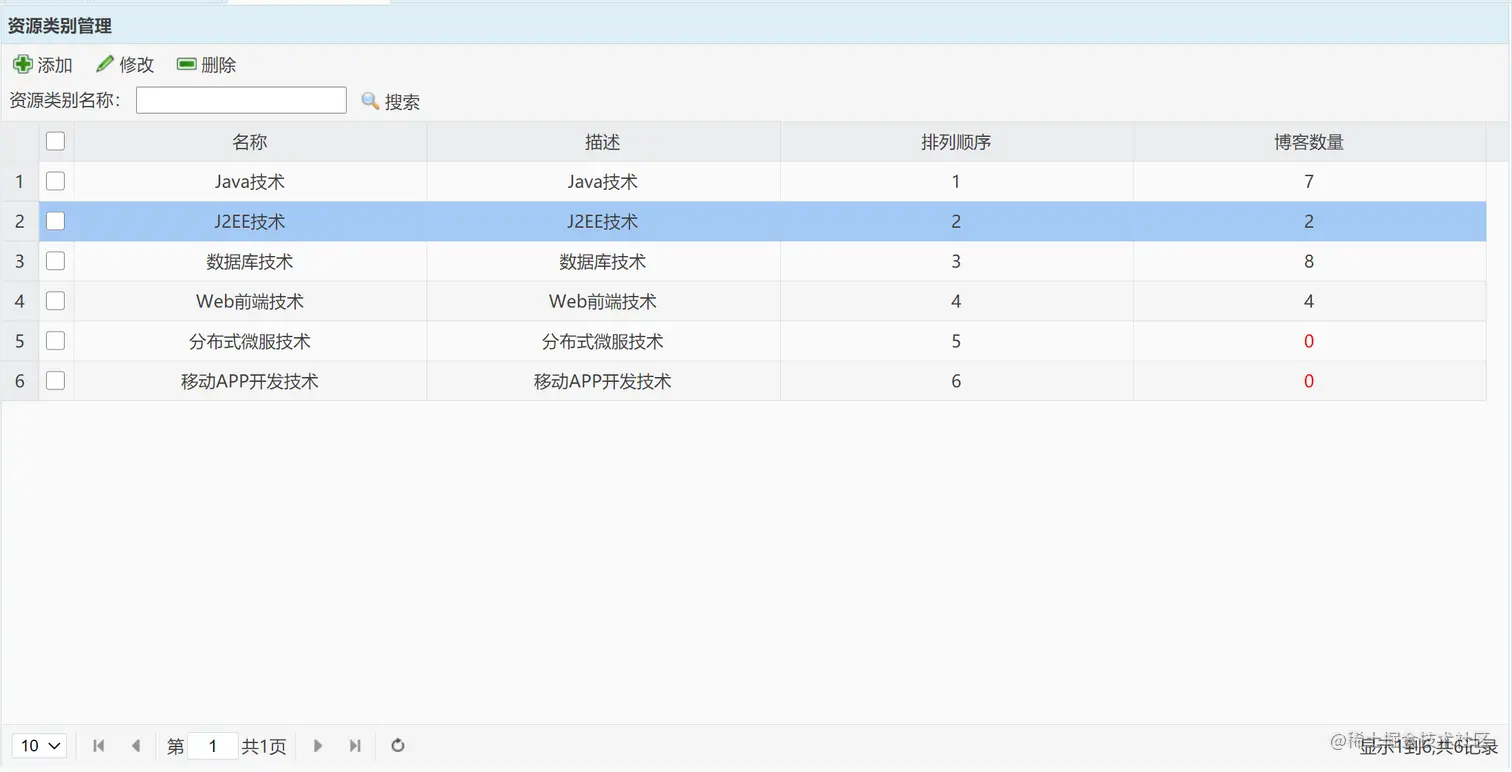
Task: Select the Web前端技术 name cell
Action: click(250, 302)
